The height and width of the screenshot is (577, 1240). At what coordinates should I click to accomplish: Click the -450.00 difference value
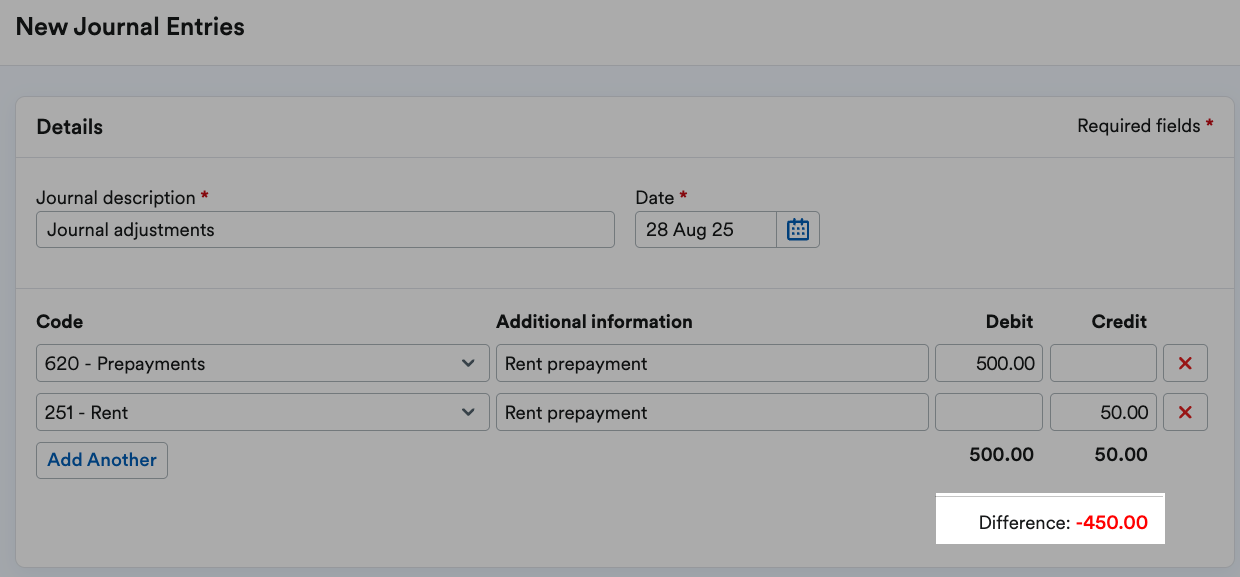(x=1112, y=522)
